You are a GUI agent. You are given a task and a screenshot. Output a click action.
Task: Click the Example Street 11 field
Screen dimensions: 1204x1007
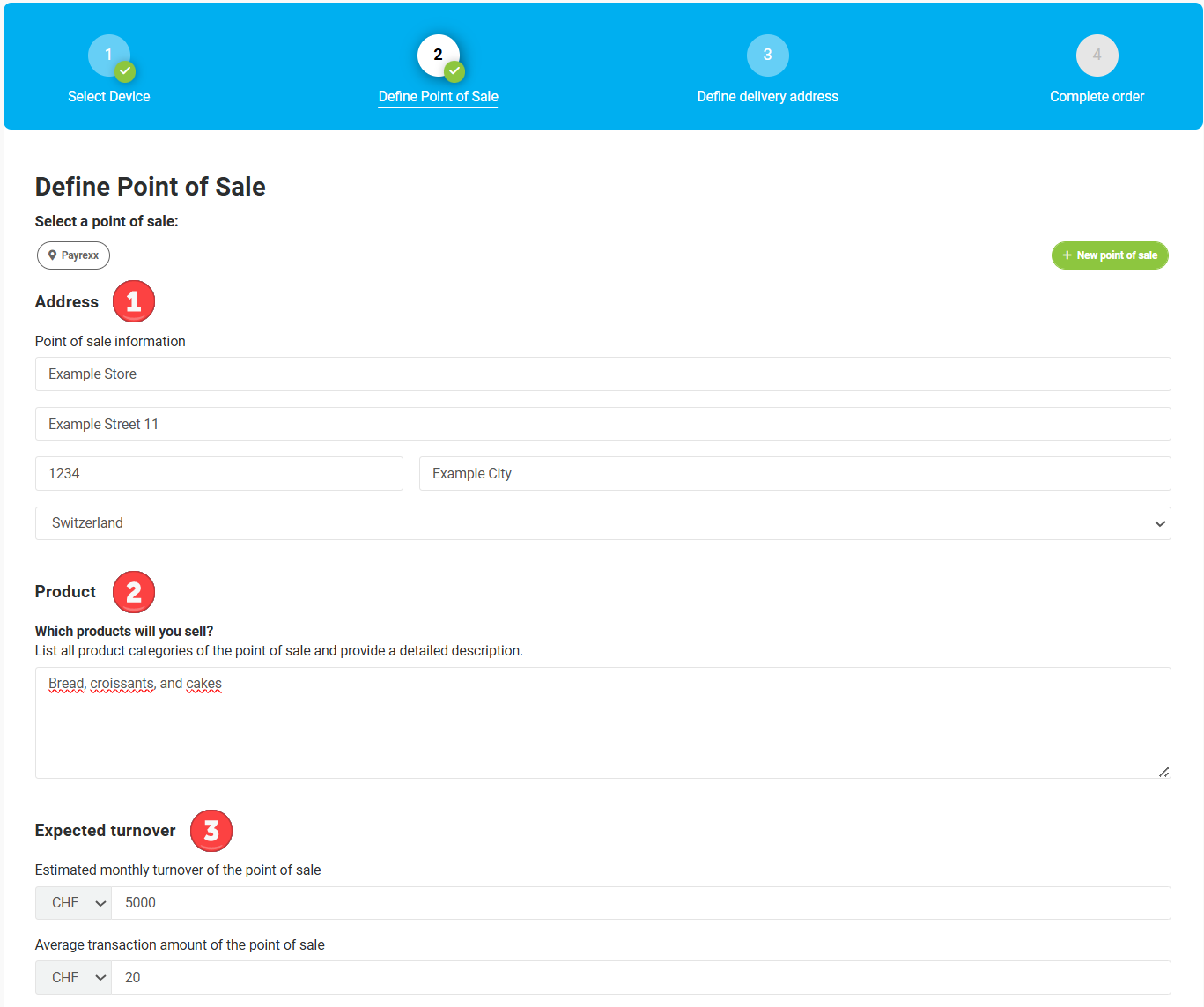click(x=602, y=424)
